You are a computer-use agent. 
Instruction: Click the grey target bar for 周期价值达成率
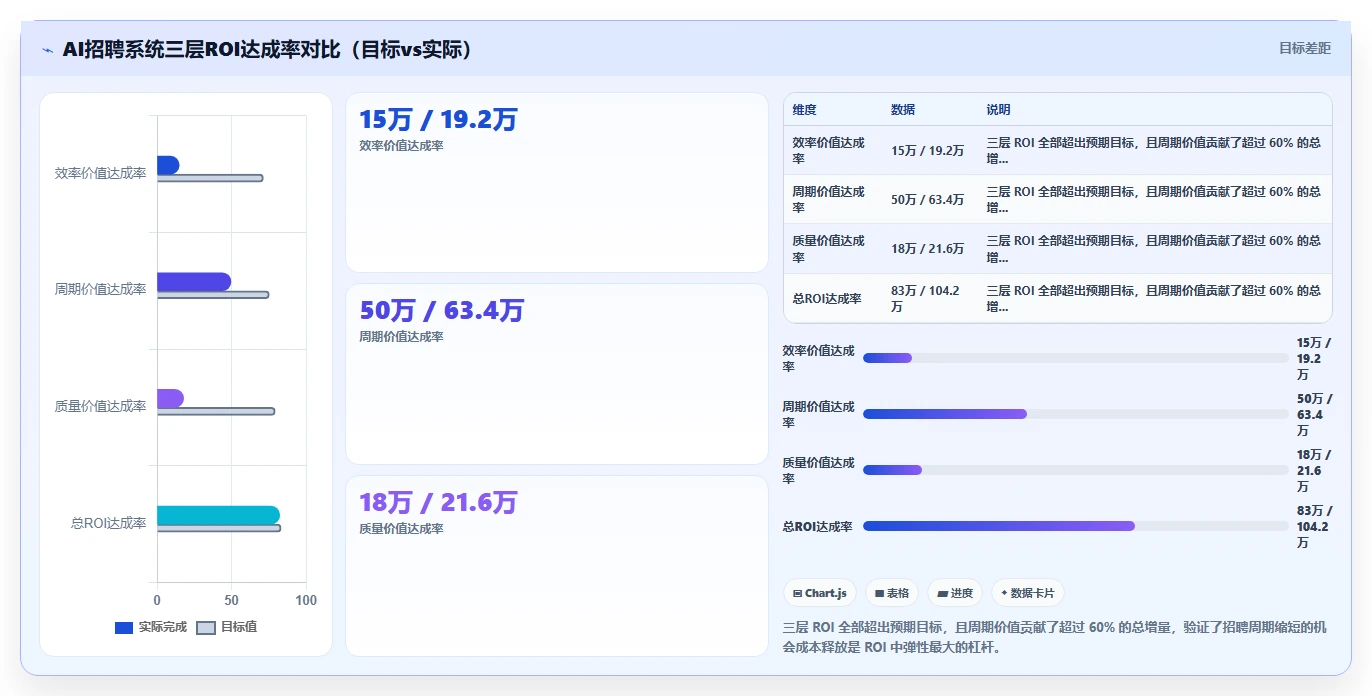[x=213, y=295]
